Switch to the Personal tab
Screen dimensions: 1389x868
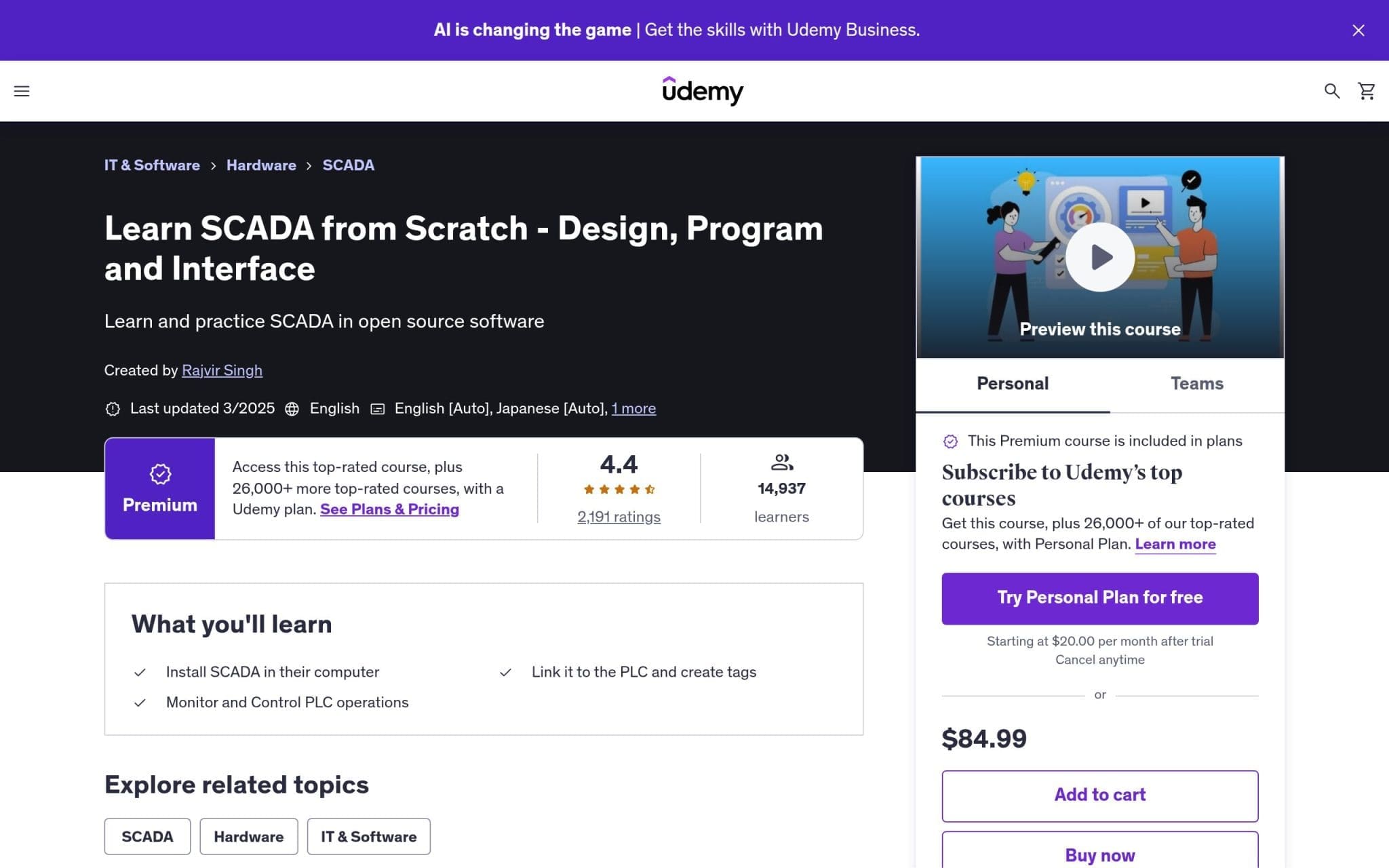(1013, 384)
